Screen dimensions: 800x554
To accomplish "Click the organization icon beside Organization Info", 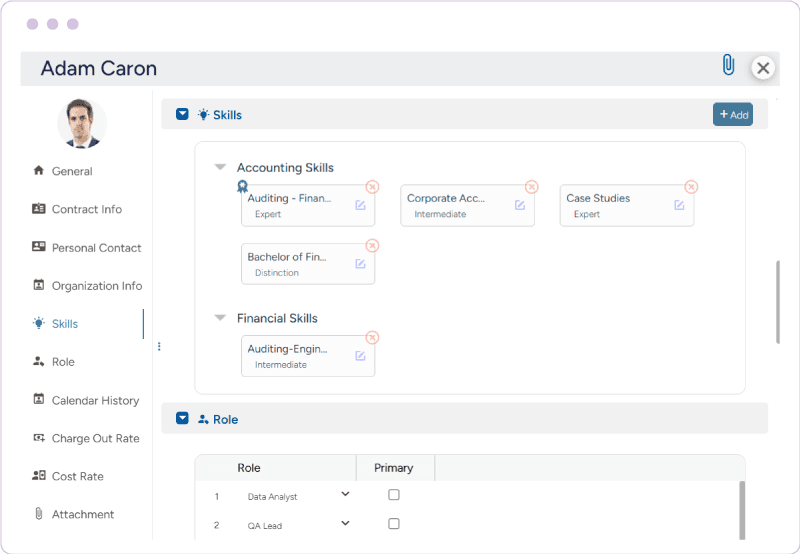I will pos(39,285).
